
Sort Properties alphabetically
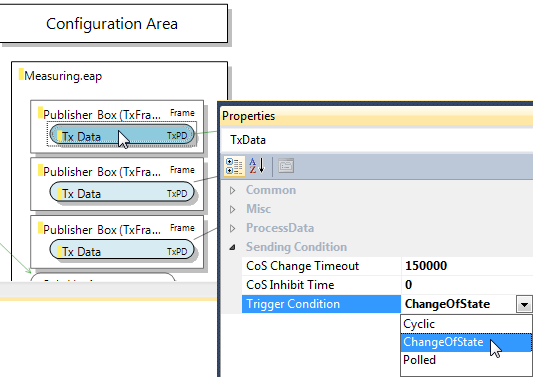pyautogui.click(x=257, y=166)
